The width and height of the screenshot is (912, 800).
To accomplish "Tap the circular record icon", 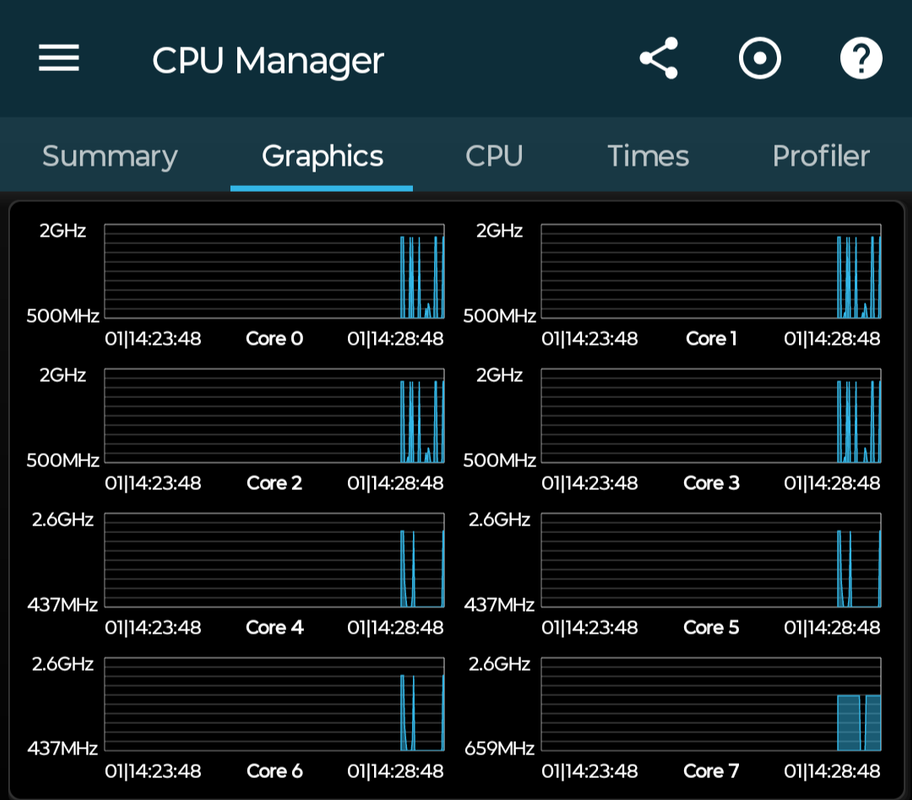I will point(760,59).
